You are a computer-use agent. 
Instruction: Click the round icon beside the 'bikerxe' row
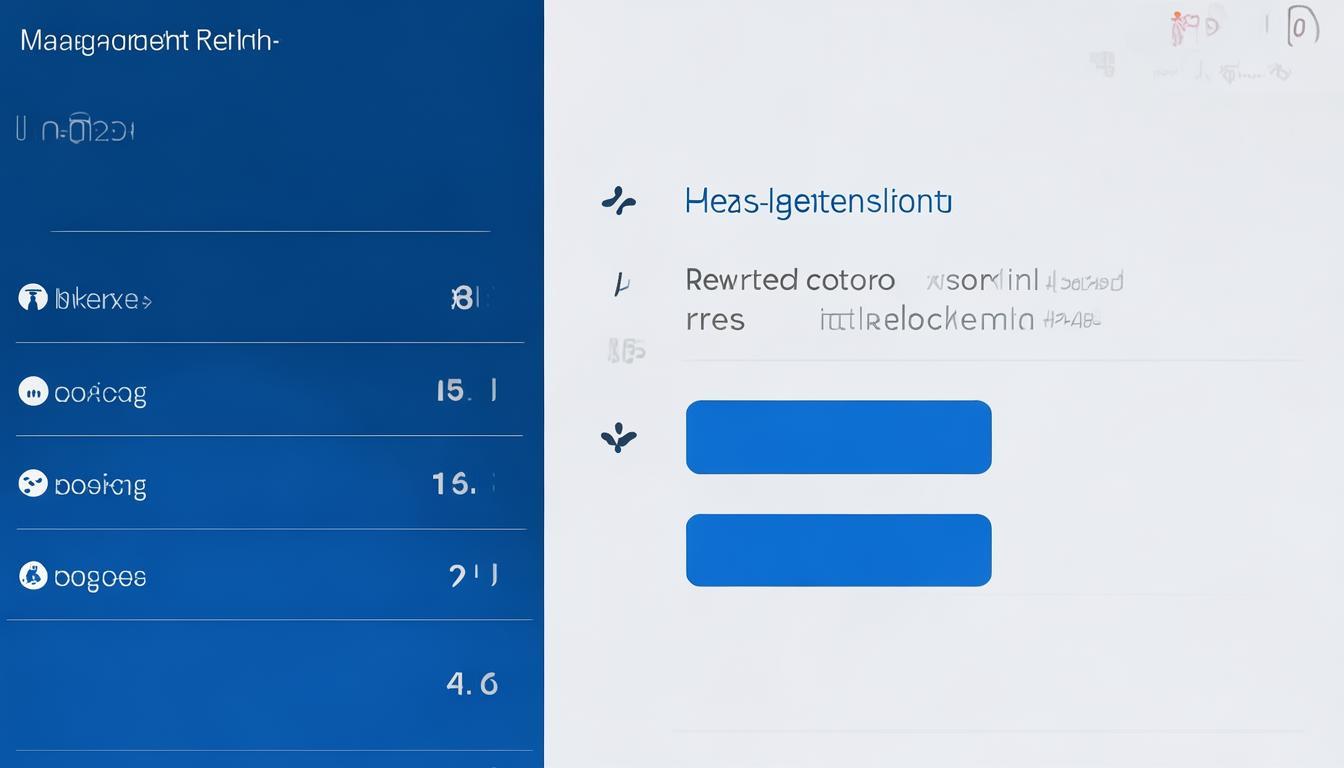[x=33, y=298]
